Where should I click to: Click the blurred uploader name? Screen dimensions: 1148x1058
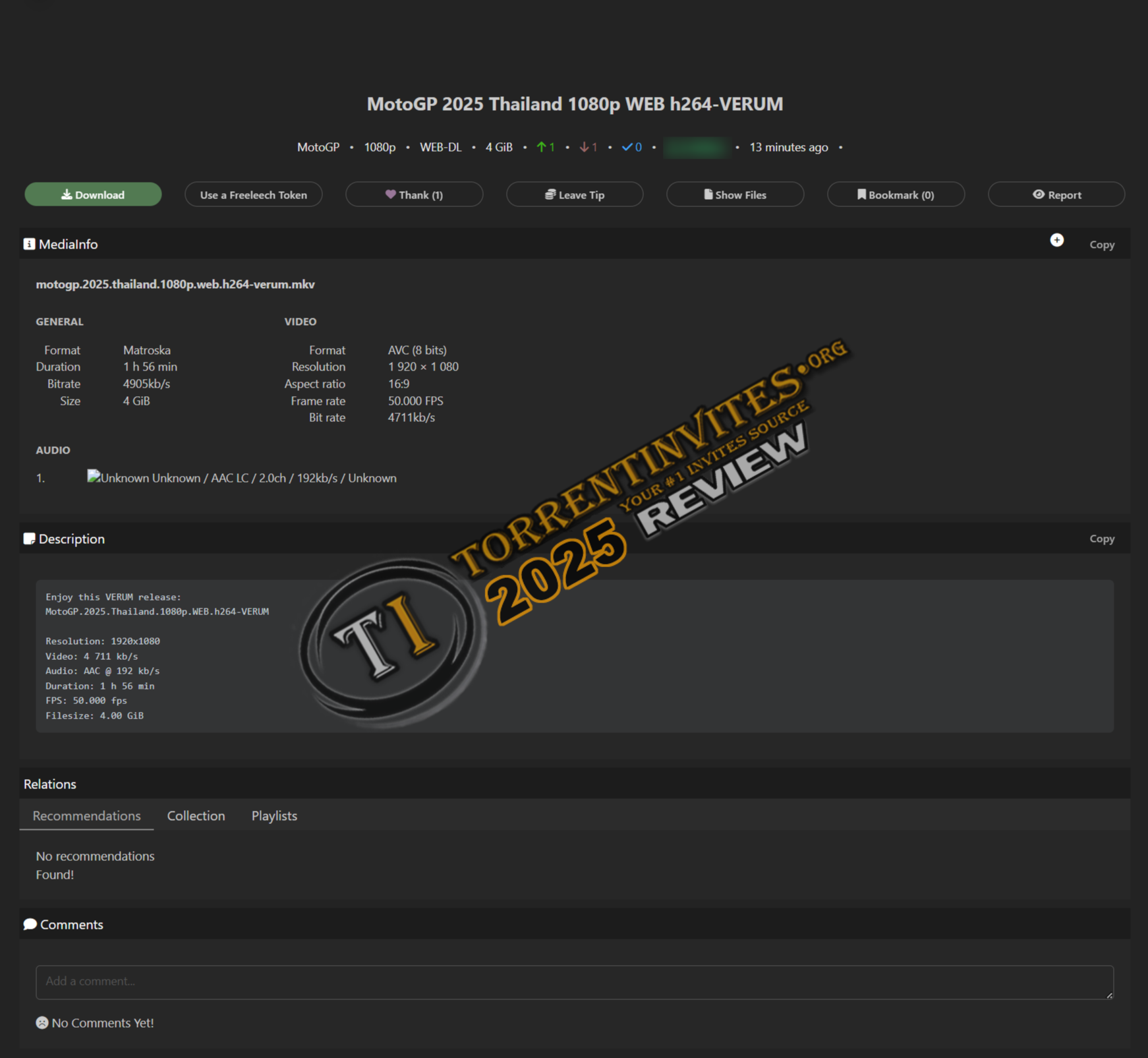(696, 147)
